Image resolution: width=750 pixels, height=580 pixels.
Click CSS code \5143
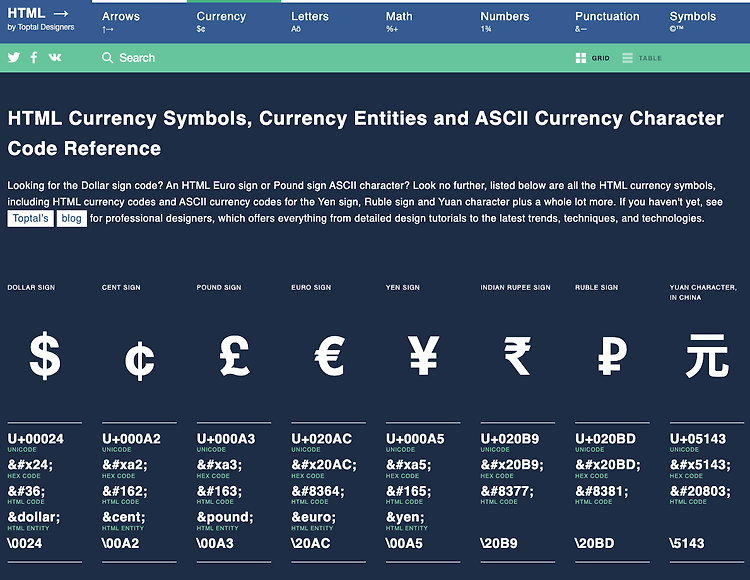click(687, 543)
